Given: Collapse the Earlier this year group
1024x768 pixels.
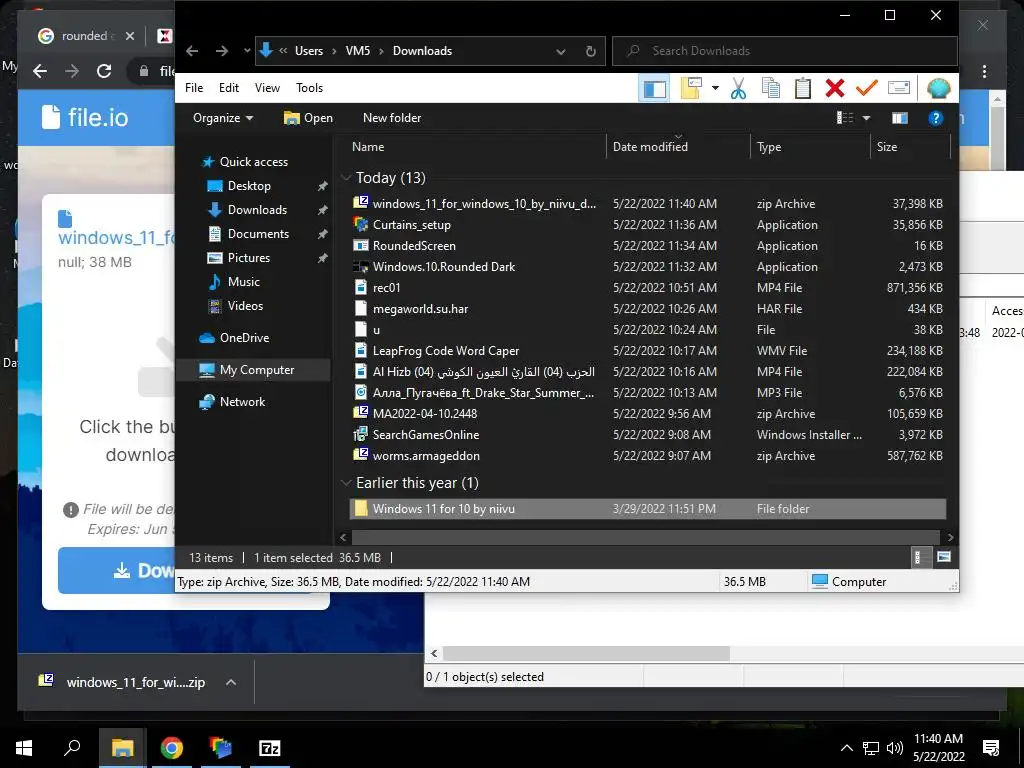Looking at the screenshot, I should 346,483.
